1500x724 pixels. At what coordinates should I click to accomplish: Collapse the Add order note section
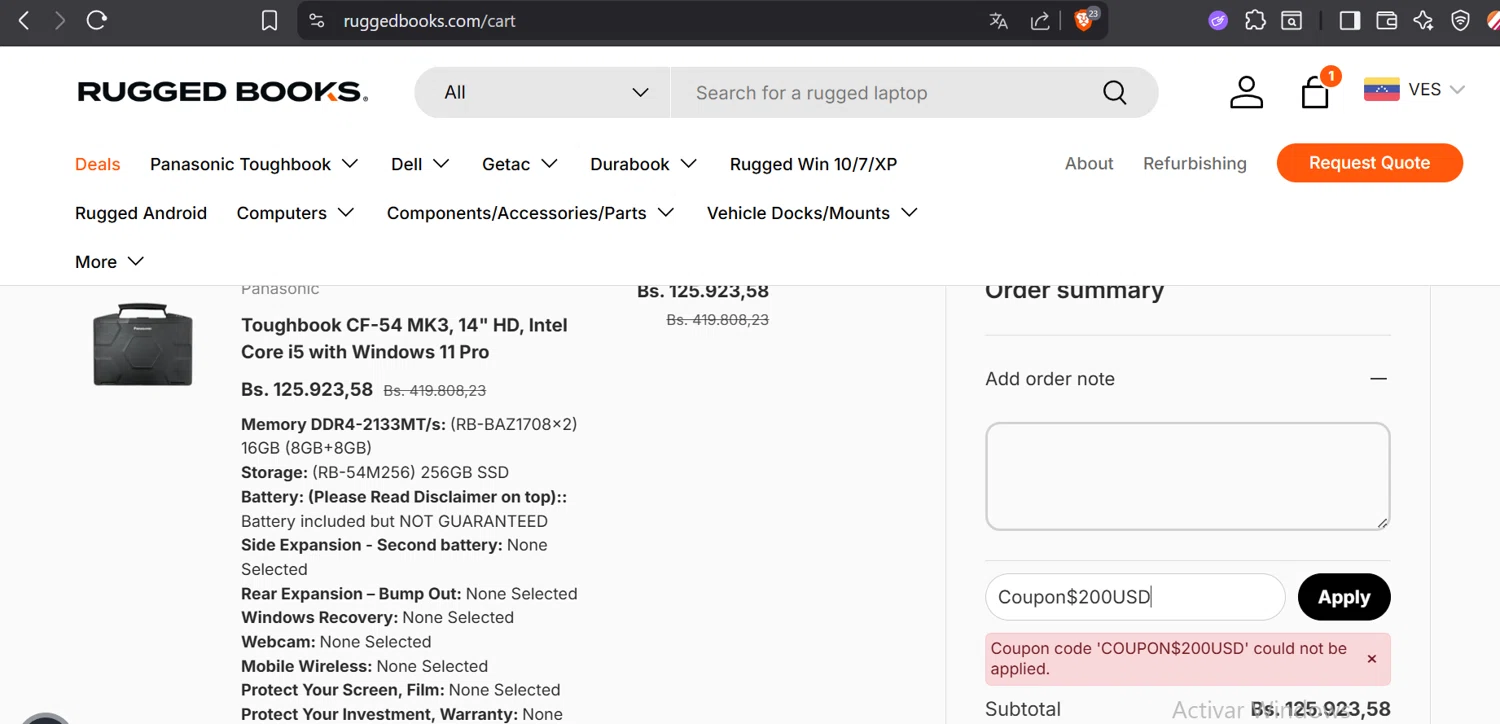pos(1378,379)
